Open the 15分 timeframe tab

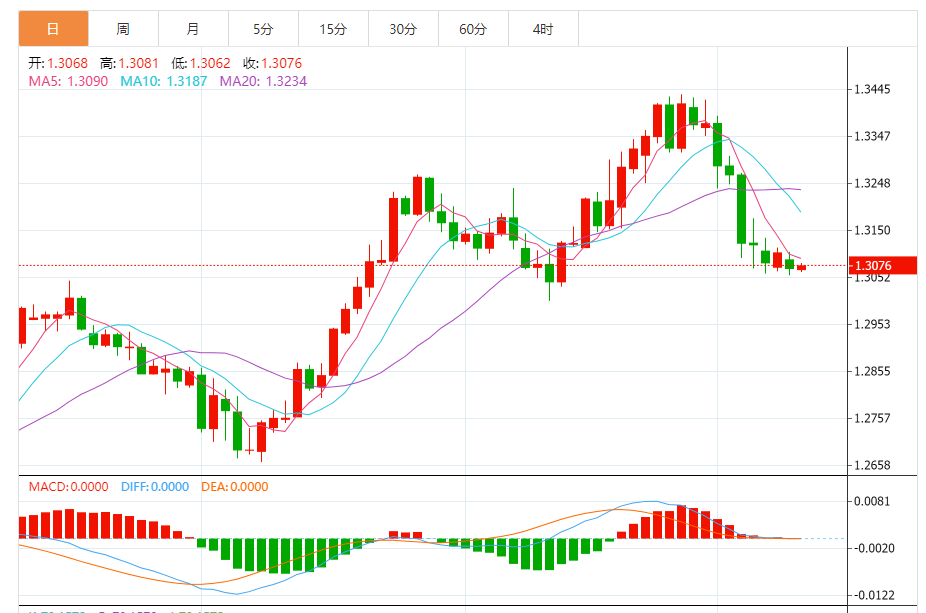pyautogui.click(x=333, y=28)
